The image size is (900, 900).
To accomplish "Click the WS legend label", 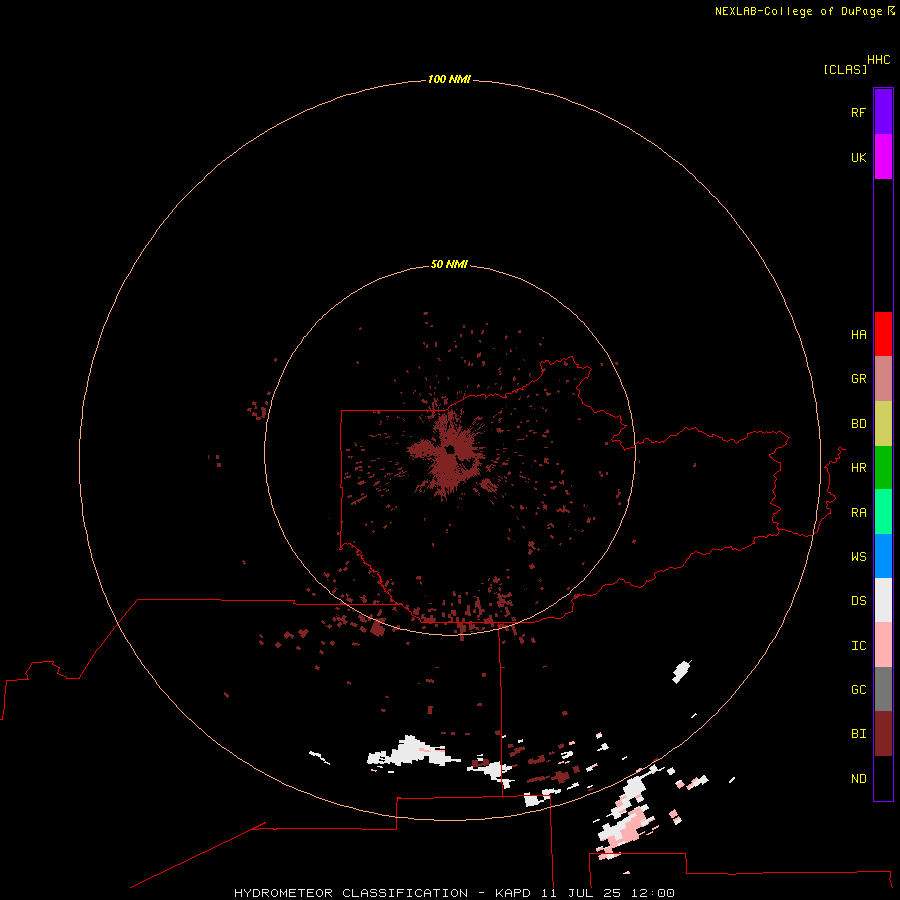I will (x=858, y=556).
